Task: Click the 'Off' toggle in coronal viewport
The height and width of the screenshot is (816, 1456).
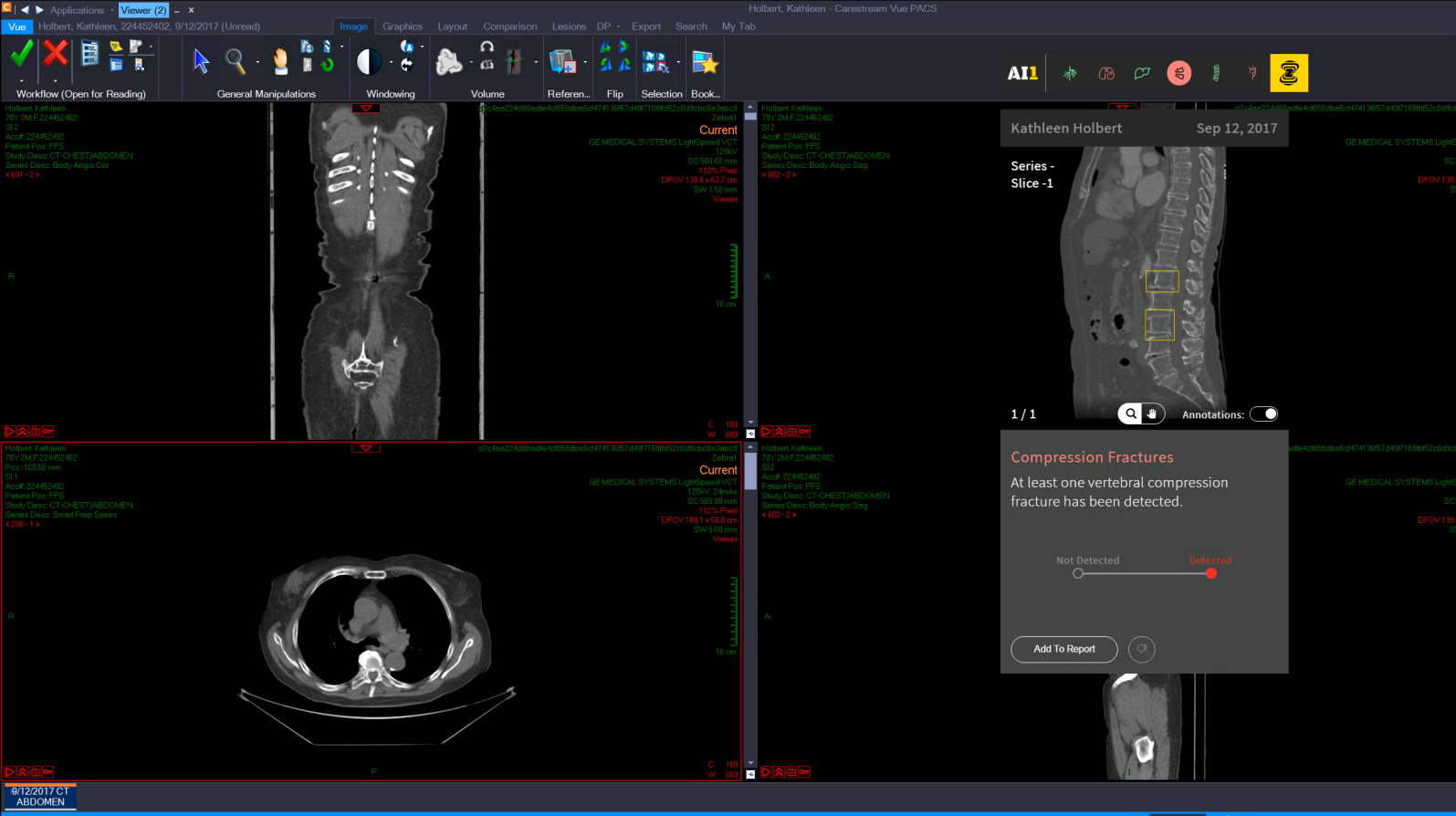Action: pos(48,432)
